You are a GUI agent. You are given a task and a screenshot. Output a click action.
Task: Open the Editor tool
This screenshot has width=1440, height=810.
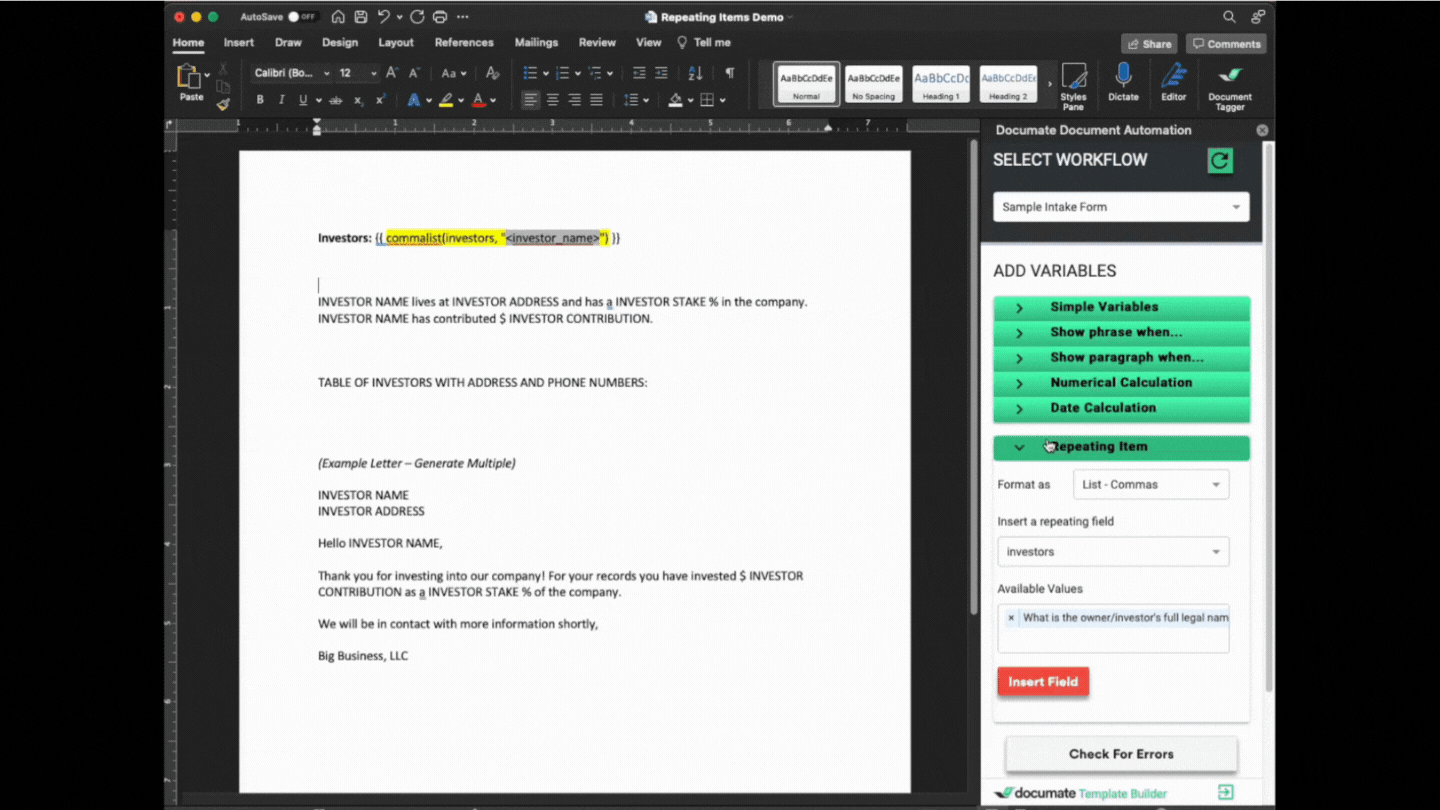(1174, 82)
